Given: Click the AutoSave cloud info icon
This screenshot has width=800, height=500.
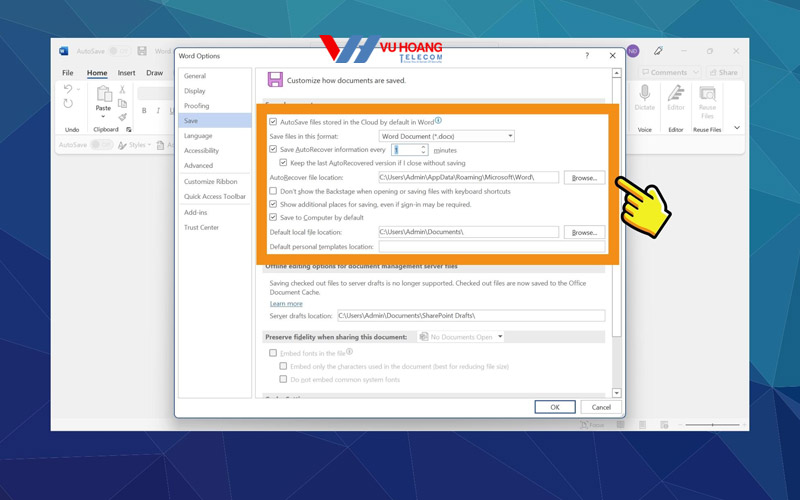Looking at the screenshot, I should click(x=439, y=120).
